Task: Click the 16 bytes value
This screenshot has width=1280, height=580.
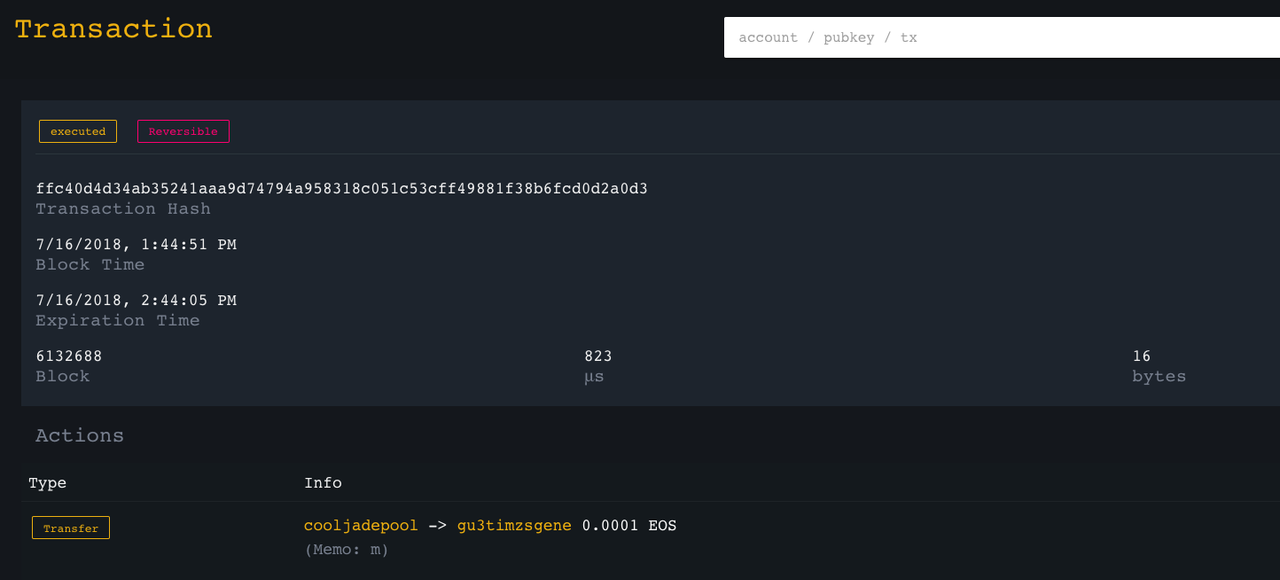Action: pyautogui.click(x=1142, y=356)
